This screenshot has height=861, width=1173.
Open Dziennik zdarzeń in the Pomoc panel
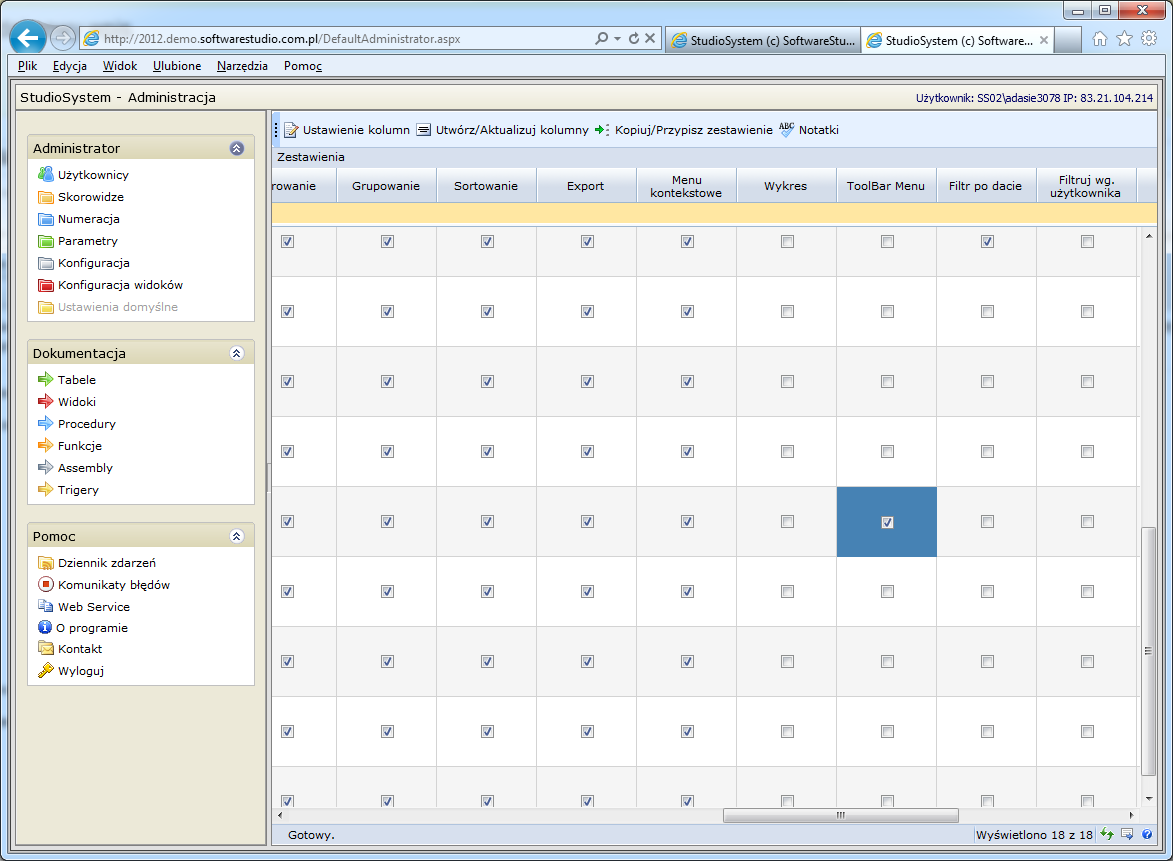[106, 563]
